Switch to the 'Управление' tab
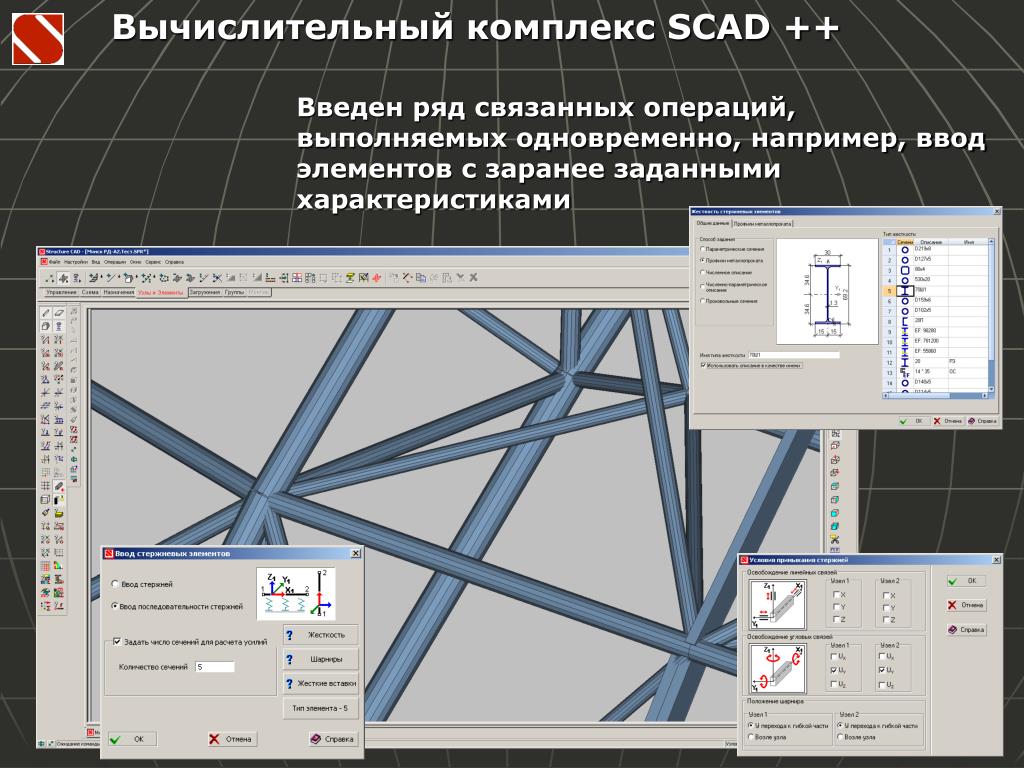Image resolution: width=1024 pixels, height=768 pixels. 61,292
